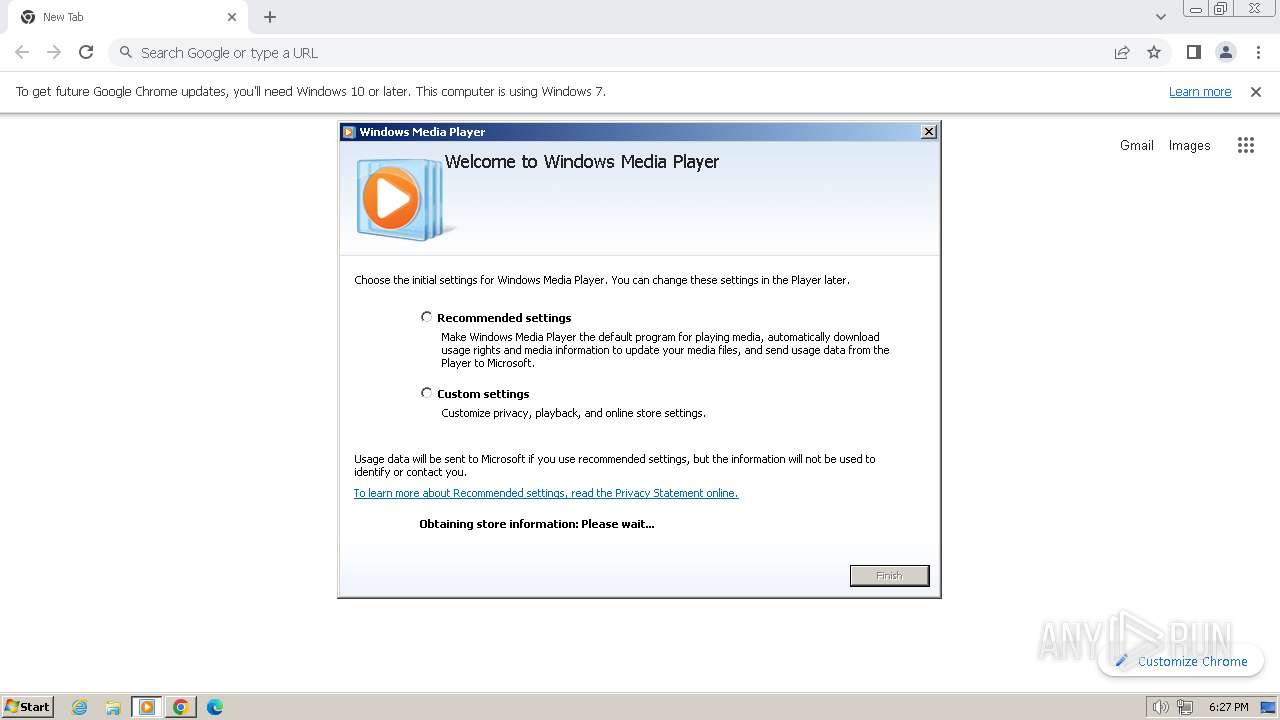Screen dimensions: 1280x720
Task: Go back in Chrome
Action: tap(22, 52)
